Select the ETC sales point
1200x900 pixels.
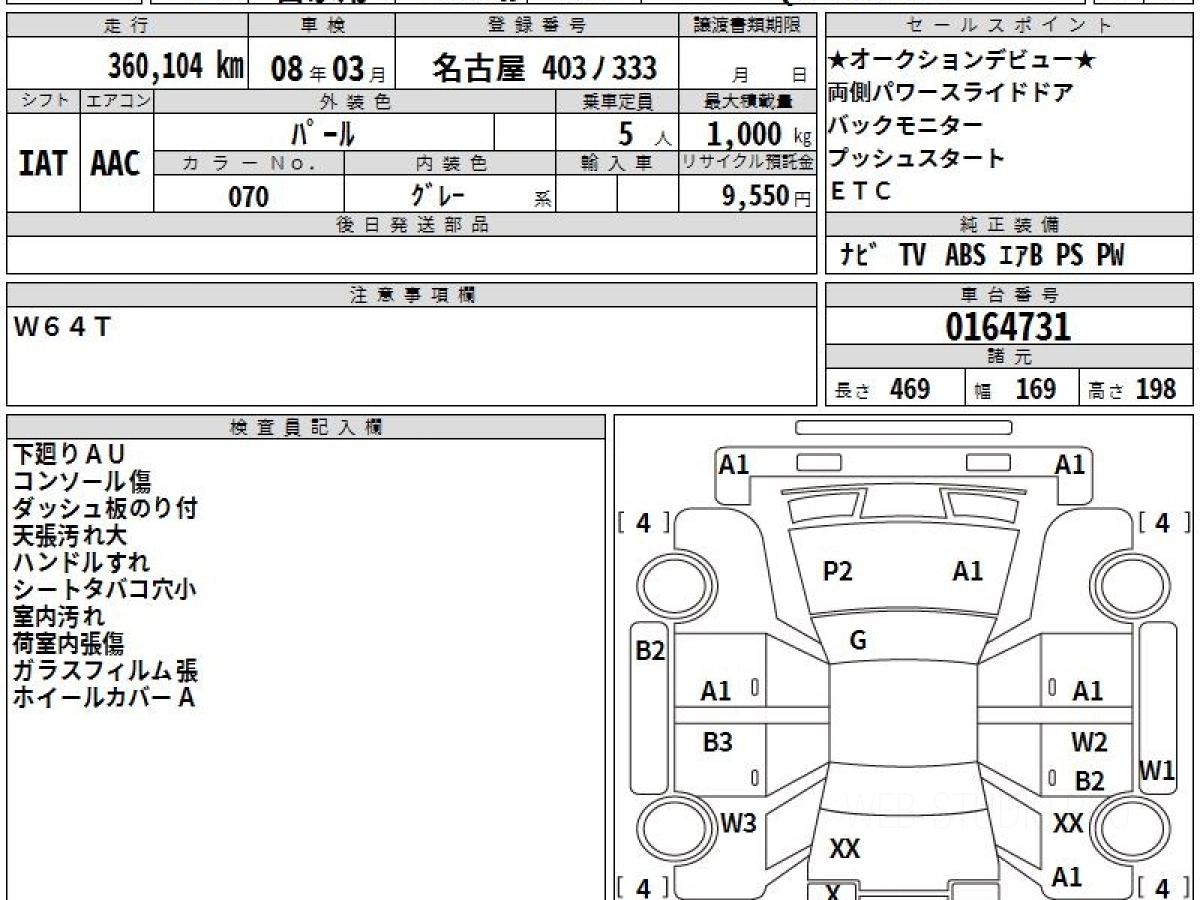[x=861, y=191]
